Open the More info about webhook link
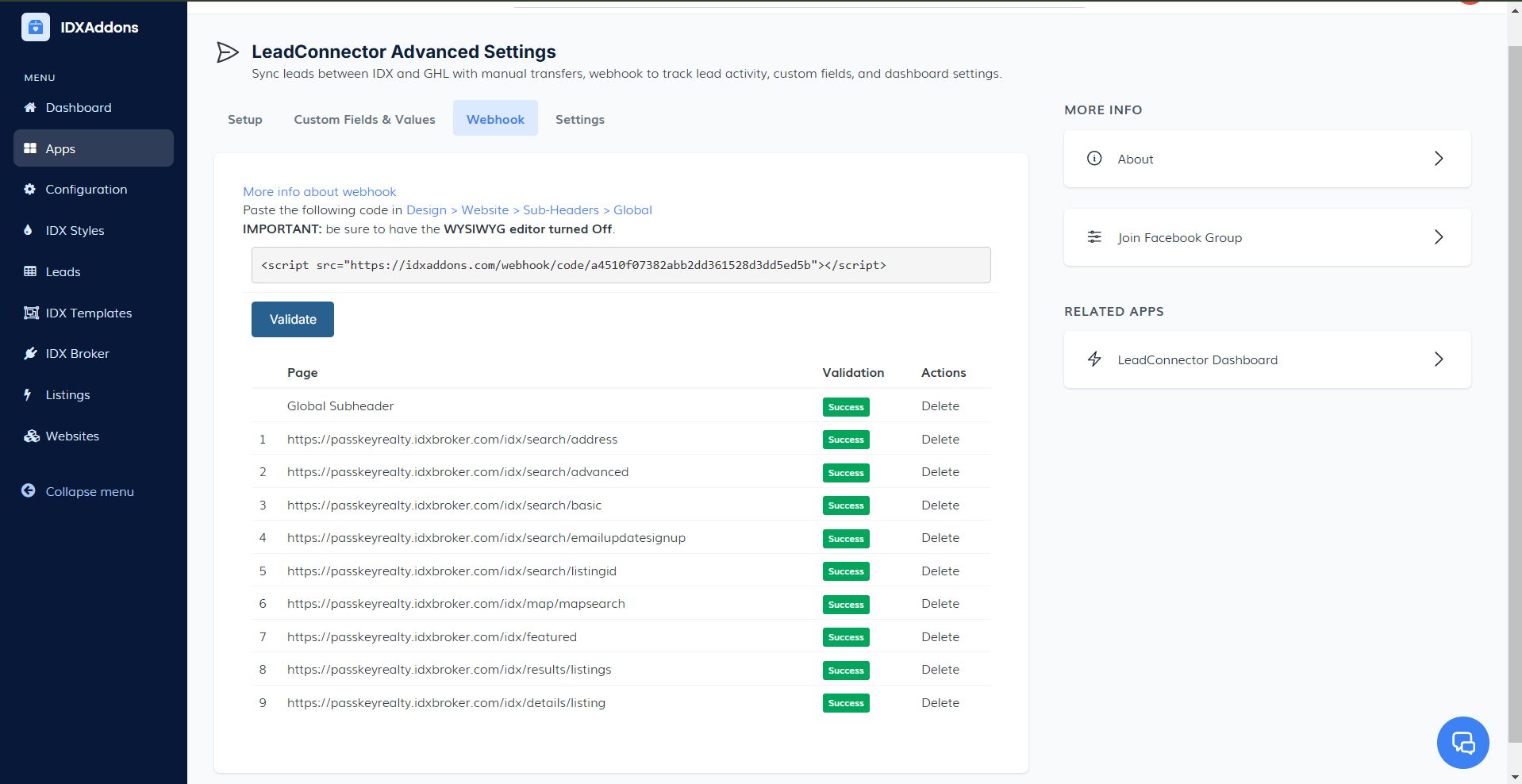This screenshot has width=1522, height=784. click(319, 191)
